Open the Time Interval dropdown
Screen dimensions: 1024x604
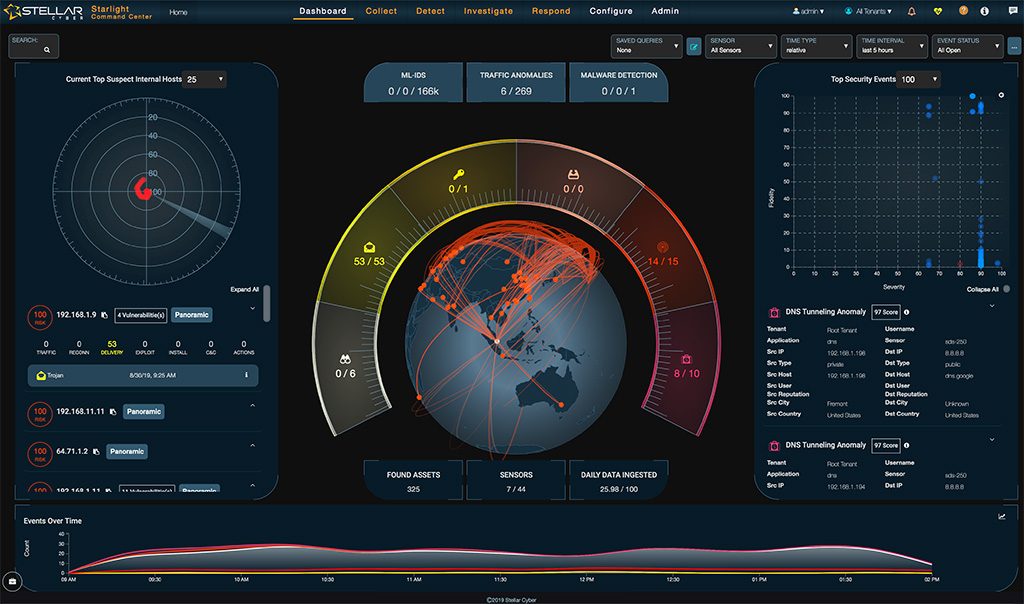coord(891,46)
